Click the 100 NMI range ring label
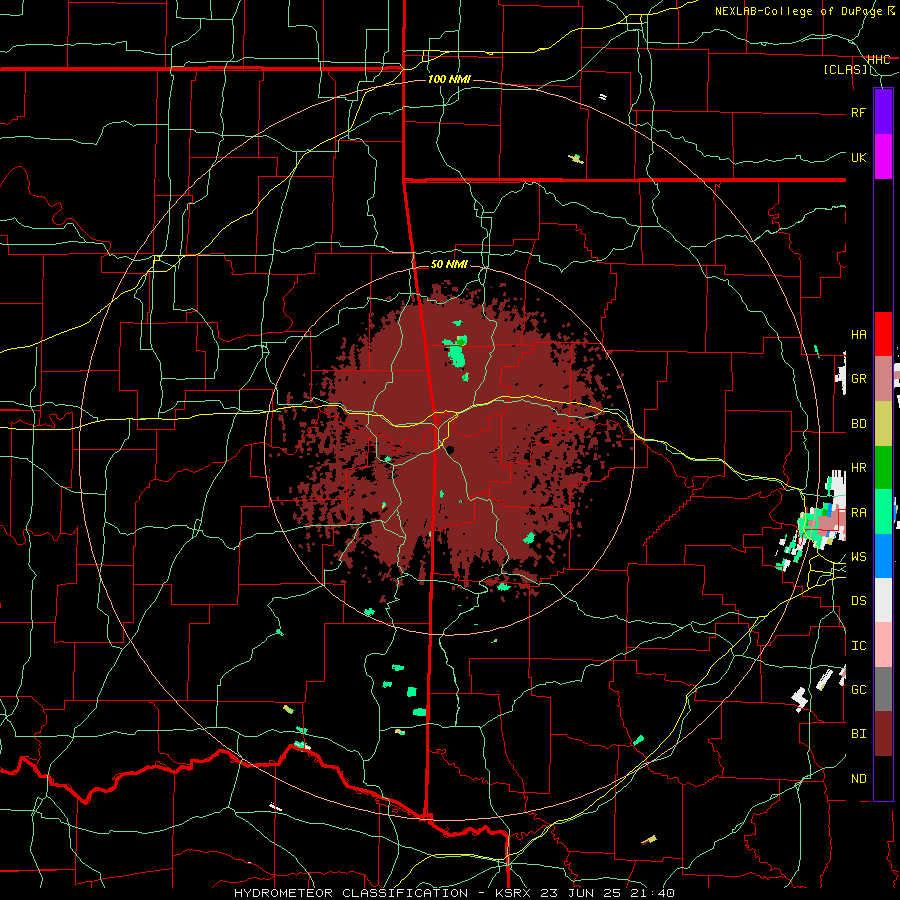The height and width of the screenshot is (900, 900). pyautogui.click(x=449, y=79)
